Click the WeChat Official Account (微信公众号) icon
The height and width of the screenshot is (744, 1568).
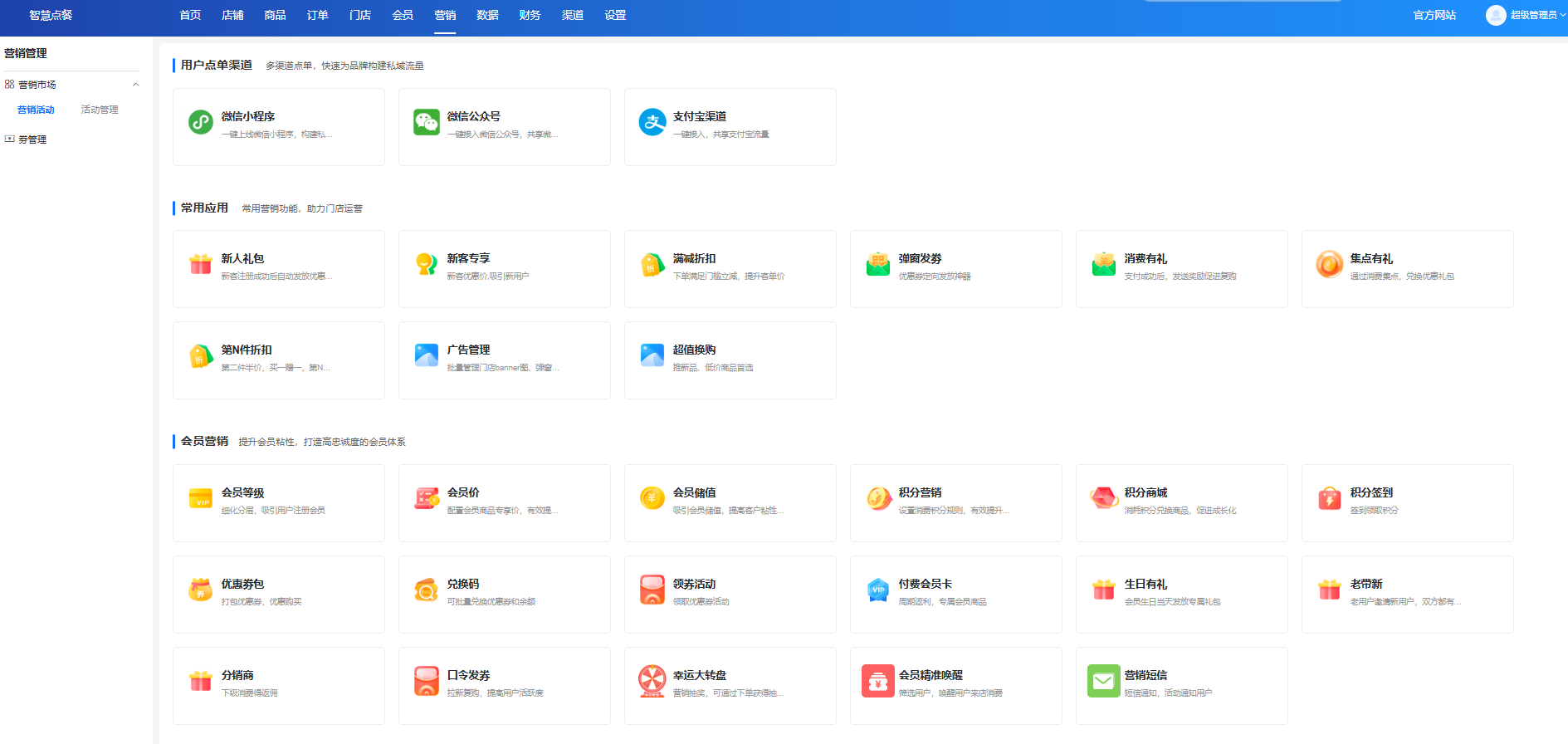click(427, 123)
